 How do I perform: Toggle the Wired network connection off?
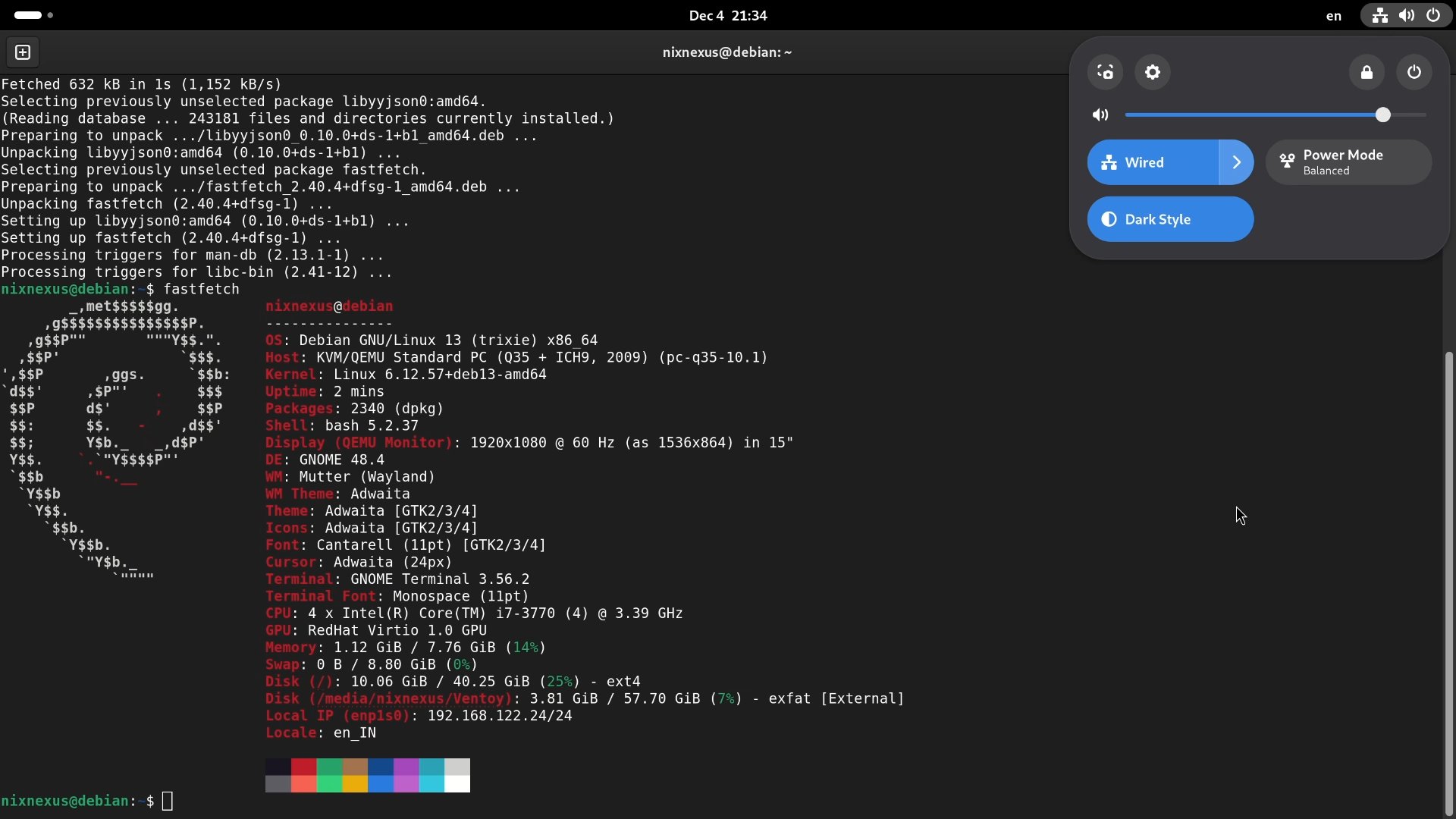(x=1153, y=162)
